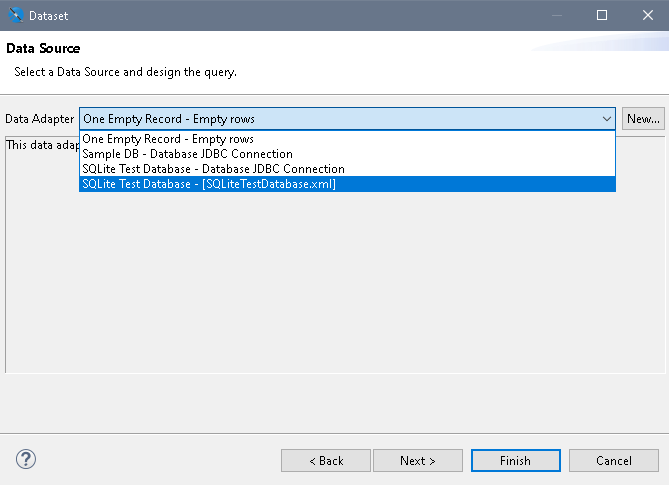Collapse the Data Adapter dropdown arrow
This screenshot has height=485, width=669.
pyautogui.click(x=607, y=119)
